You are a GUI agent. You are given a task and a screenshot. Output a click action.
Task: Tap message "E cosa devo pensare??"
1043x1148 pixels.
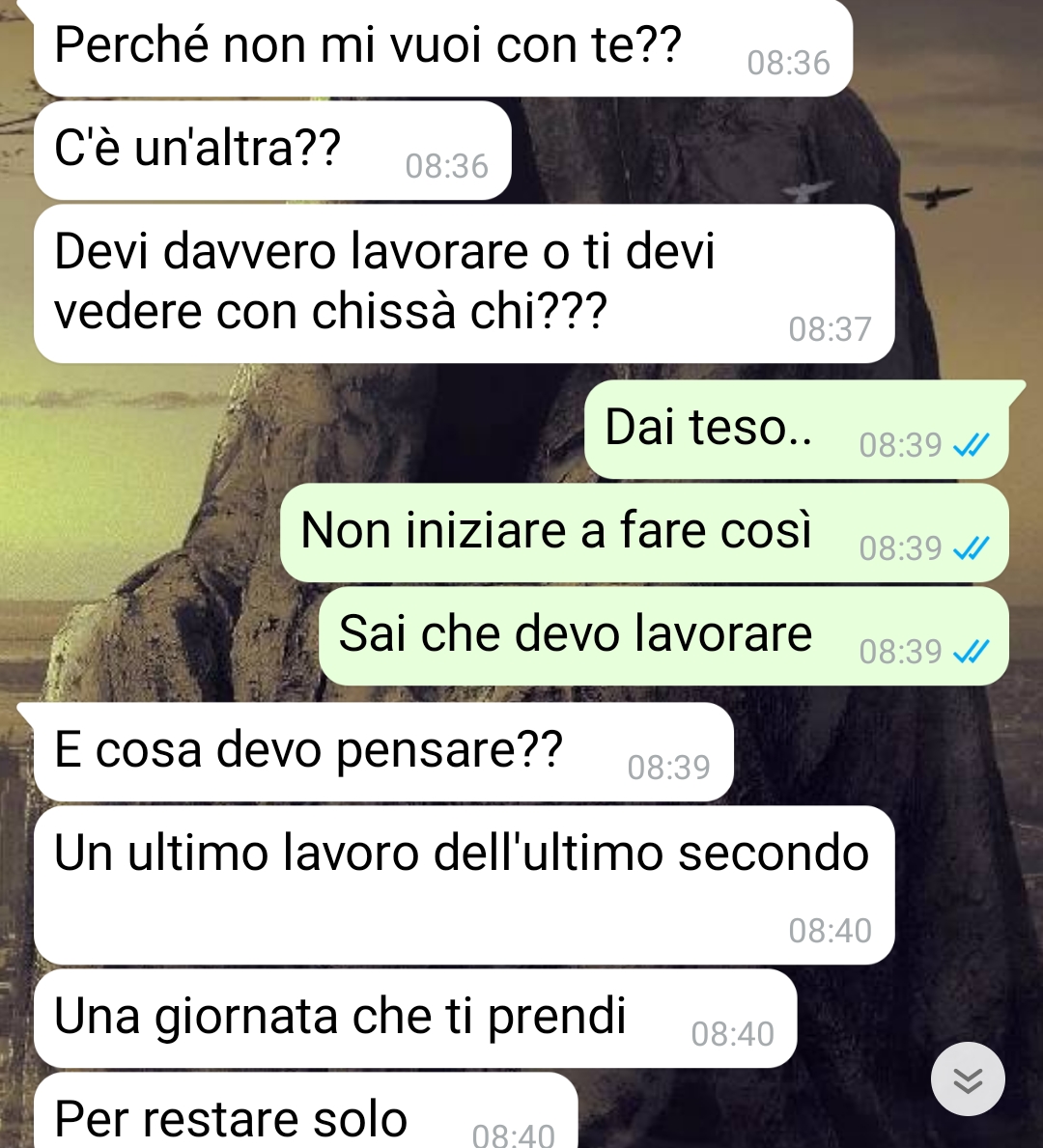383,752
